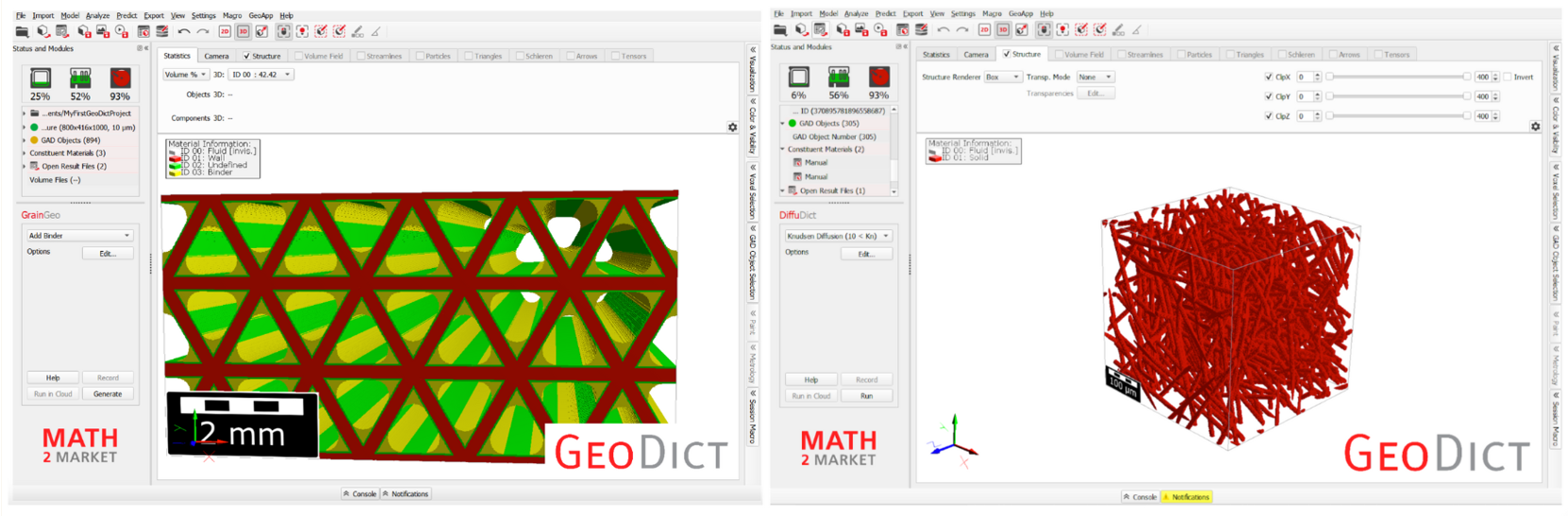Switch to 3D view in left window
Viewport: 1568px width, 517px height.
pyautogui.click(x=242, y=31)
